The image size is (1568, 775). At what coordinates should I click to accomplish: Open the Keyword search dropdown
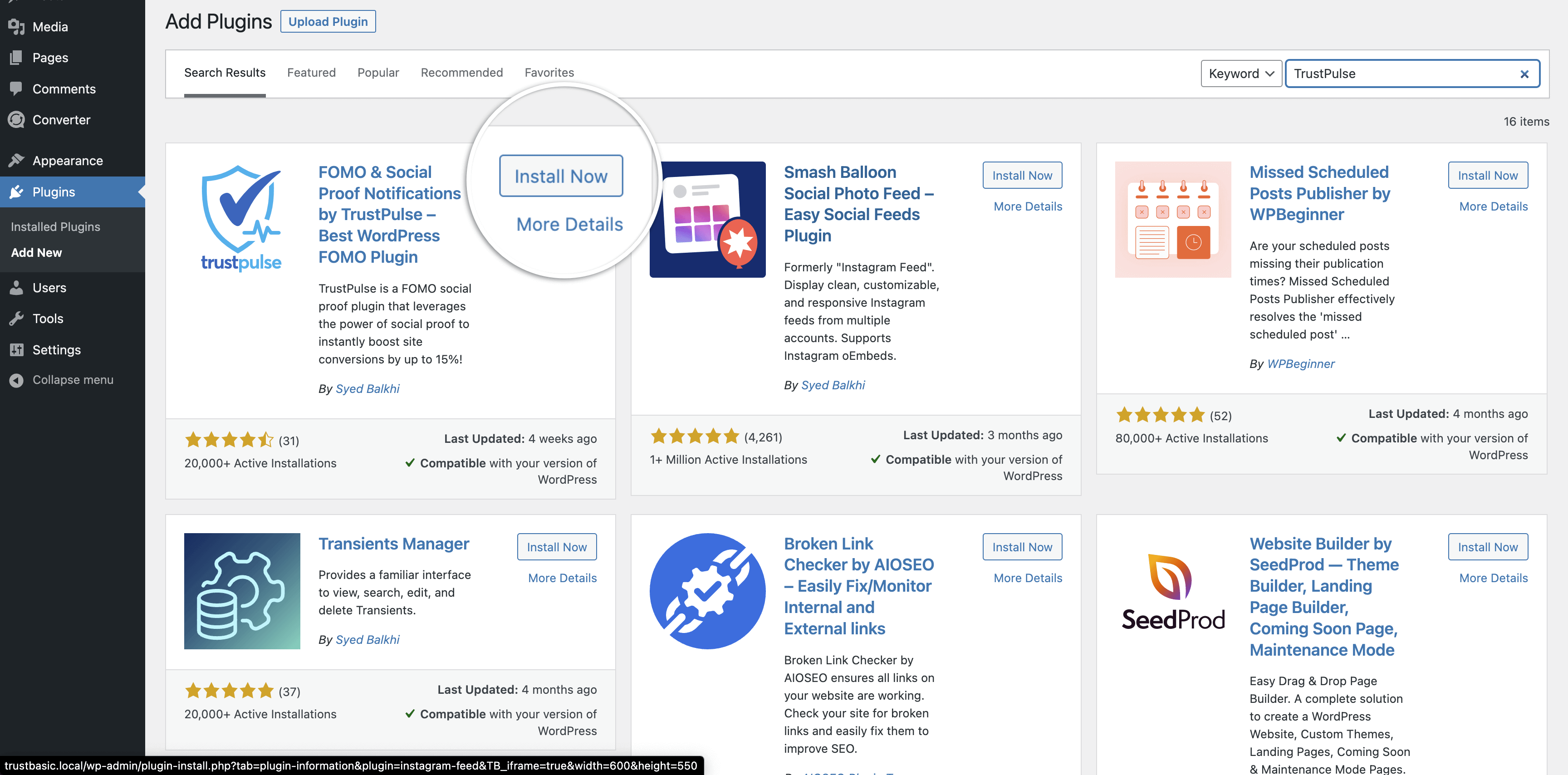pos(1239,72)
